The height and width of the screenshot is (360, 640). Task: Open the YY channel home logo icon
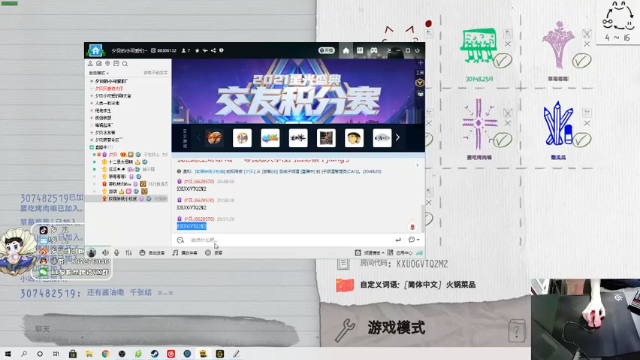pos(96,51)
